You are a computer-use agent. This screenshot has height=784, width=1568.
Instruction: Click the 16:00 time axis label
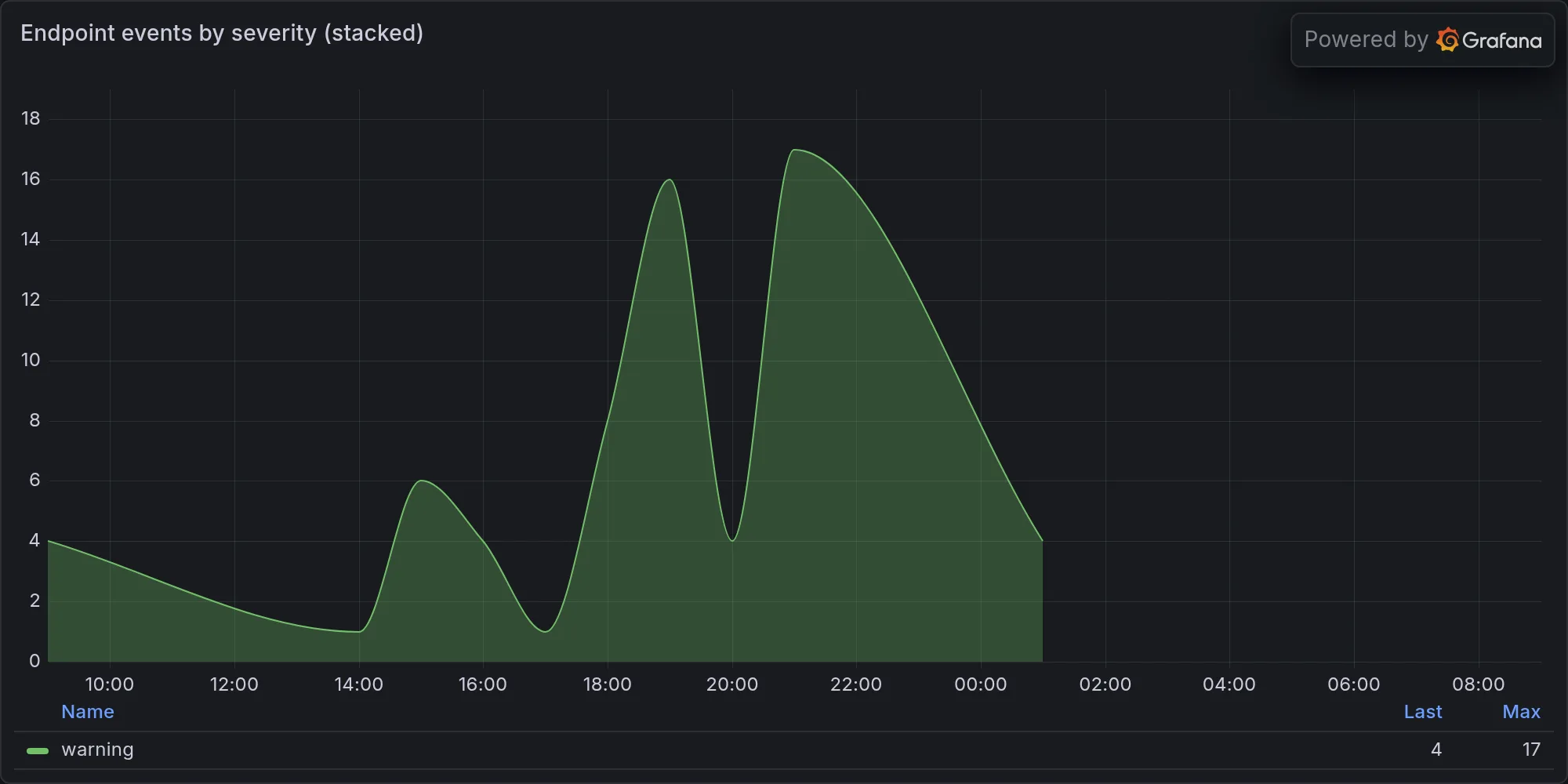(483, 684)
